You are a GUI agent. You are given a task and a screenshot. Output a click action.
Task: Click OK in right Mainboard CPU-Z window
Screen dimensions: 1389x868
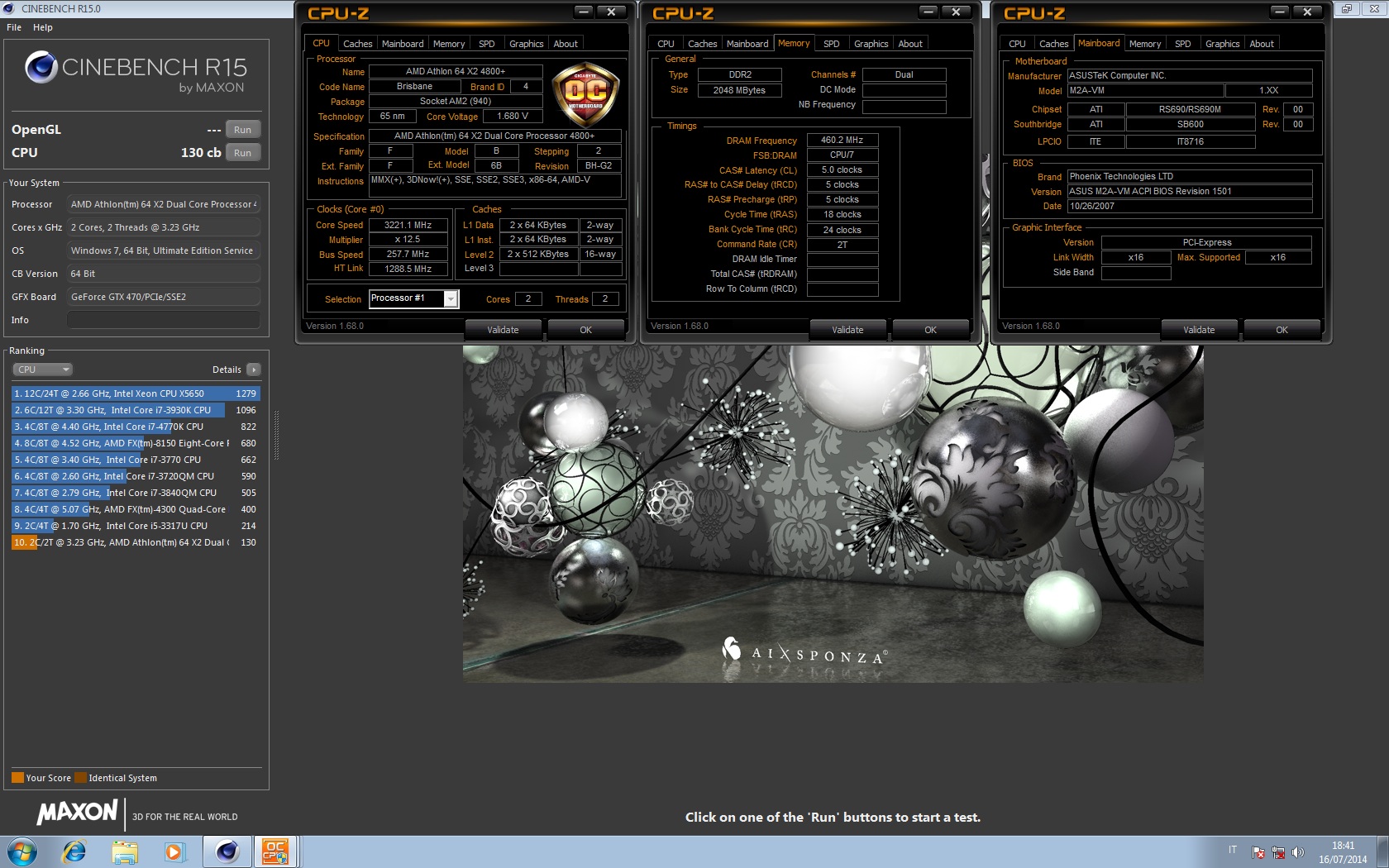[1282, 330]
